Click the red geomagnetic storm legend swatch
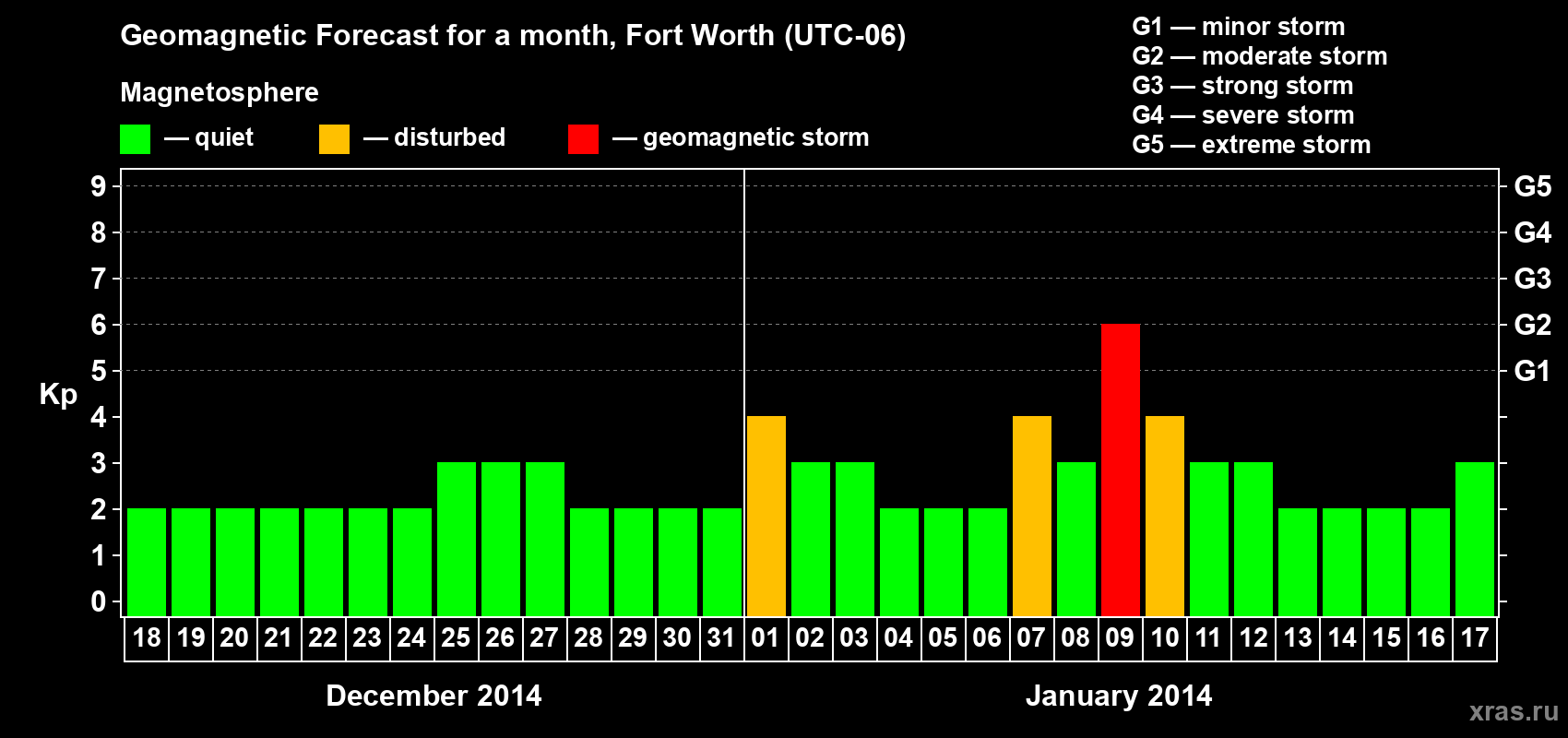This screenshot has height=738, width=1568. click(583, 139)
